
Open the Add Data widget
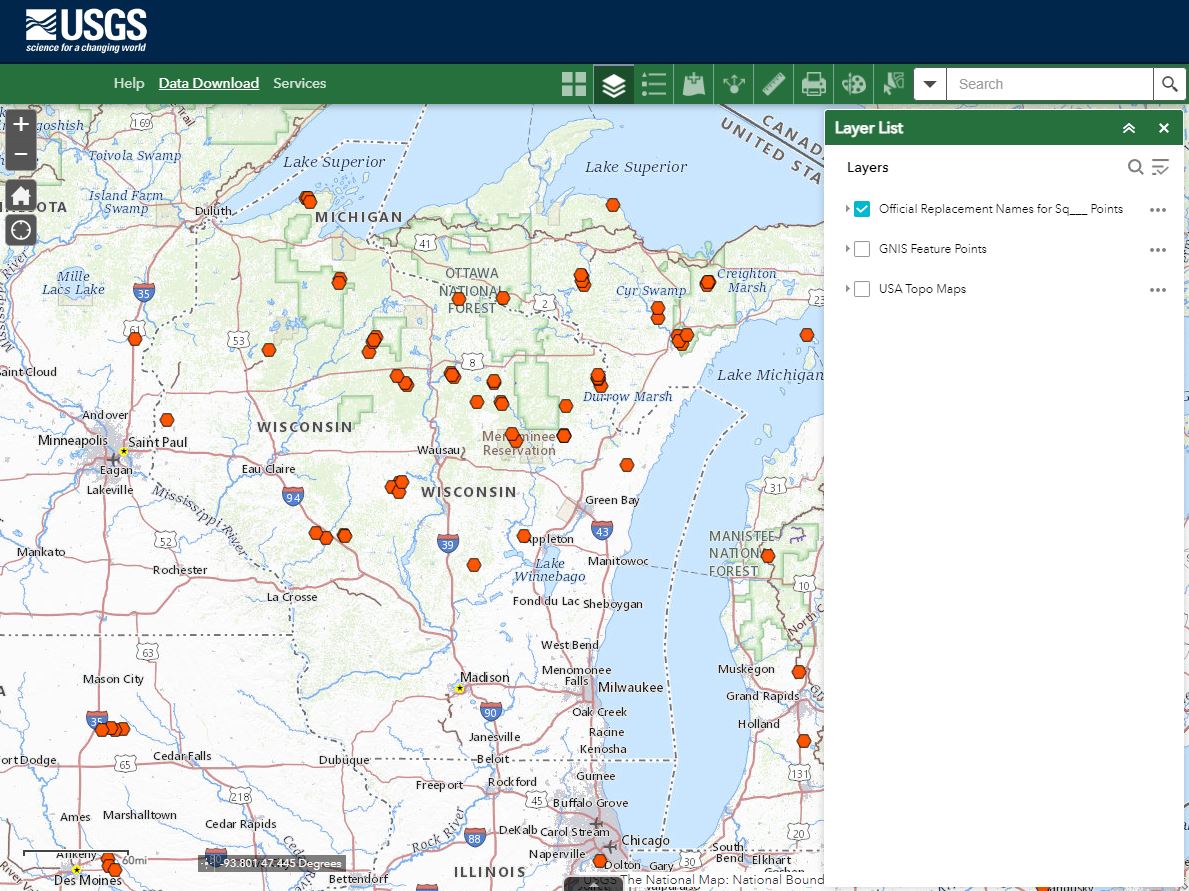(694, 85)
